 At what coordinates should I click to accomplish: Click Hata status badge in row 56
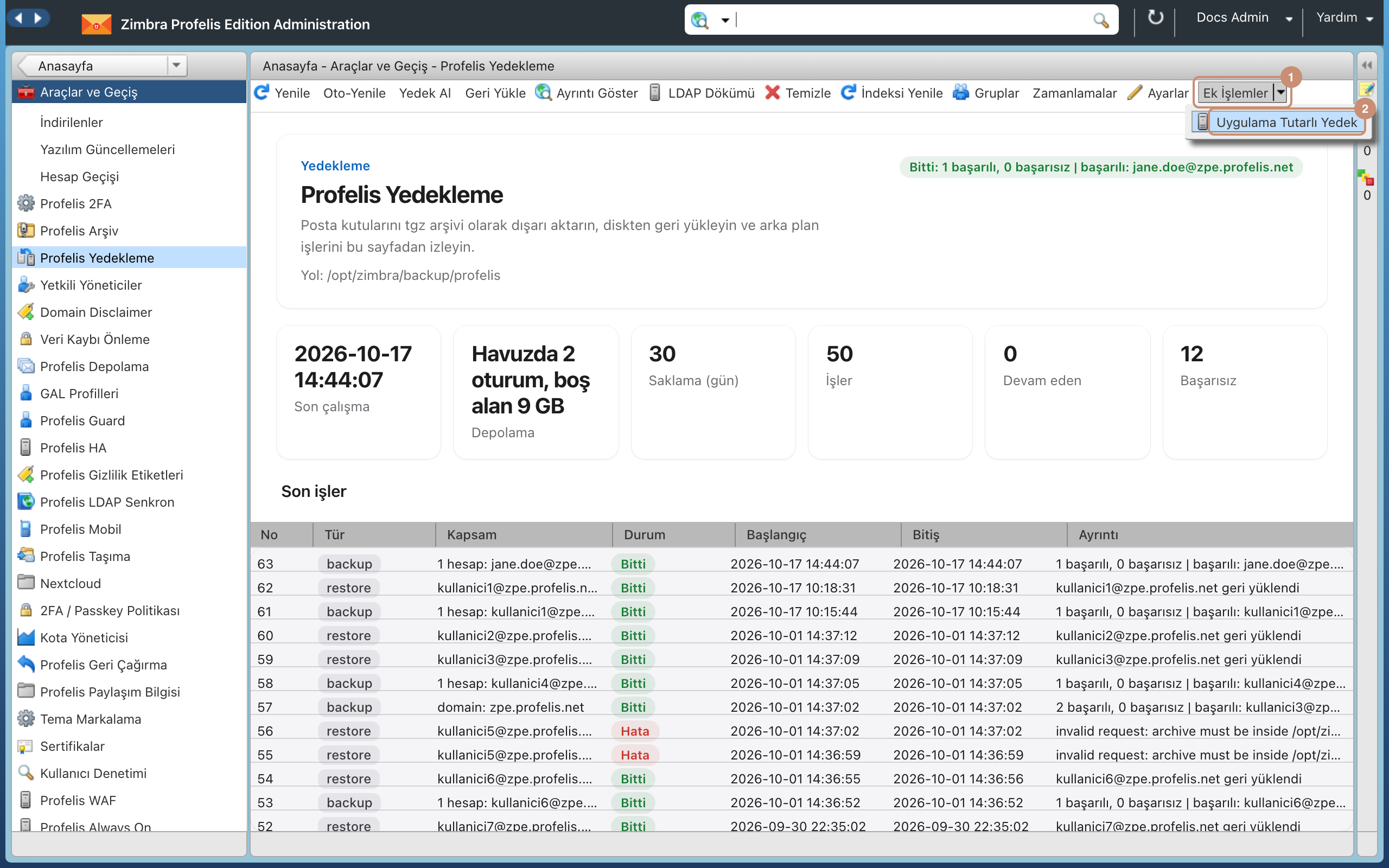[634, 731]
